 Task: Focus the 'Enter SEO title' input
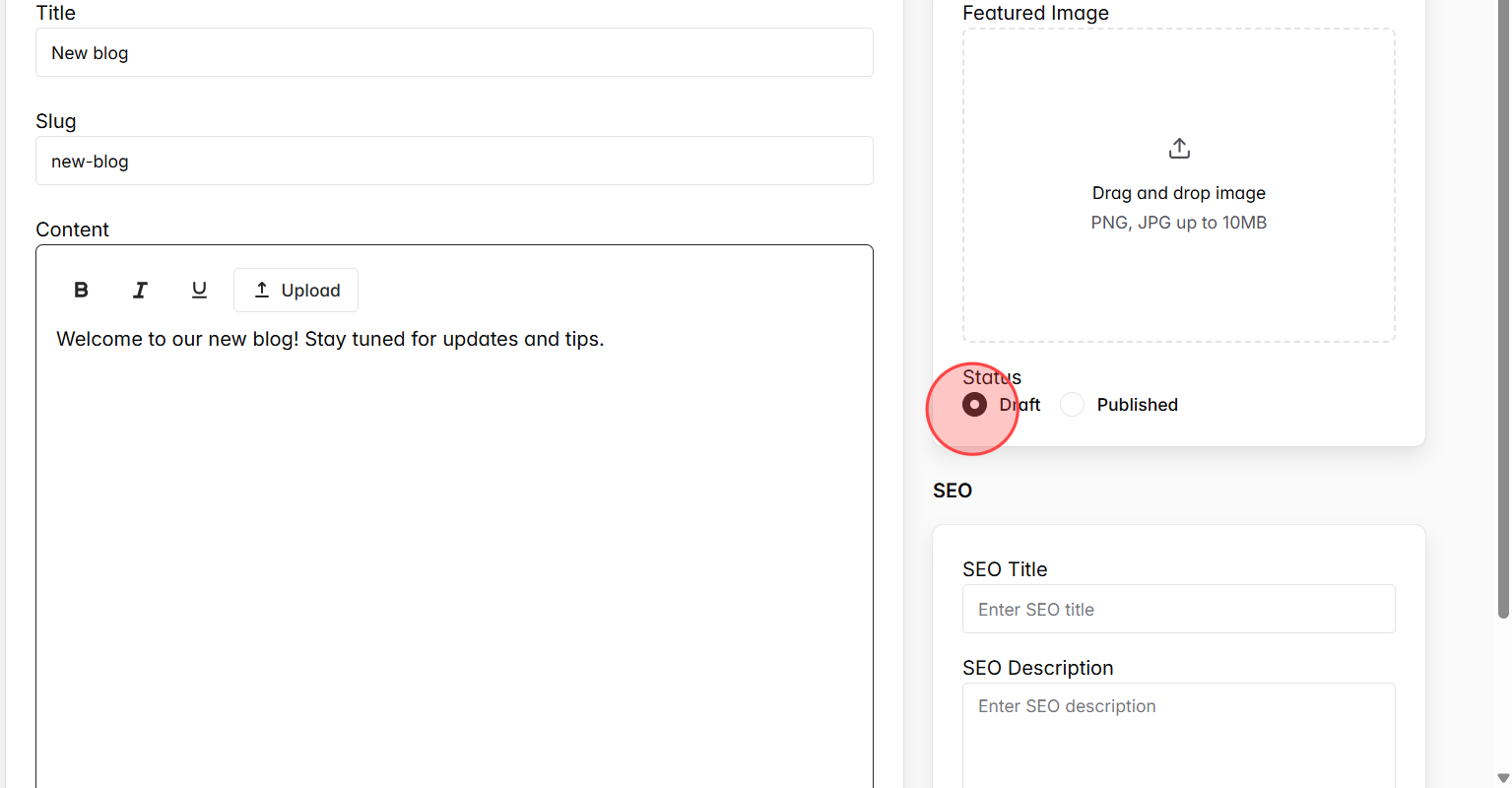1178,609
